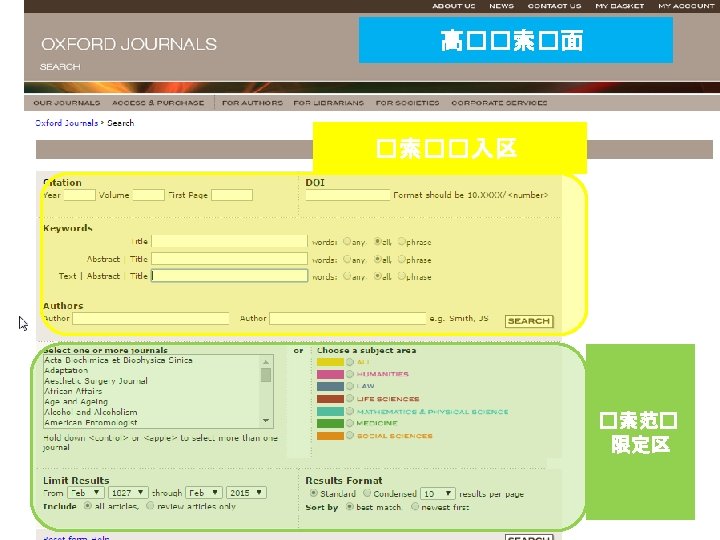
Task: Select 'phrase' for Text | Abstract | Title words
Action: (x=402, y=276)
